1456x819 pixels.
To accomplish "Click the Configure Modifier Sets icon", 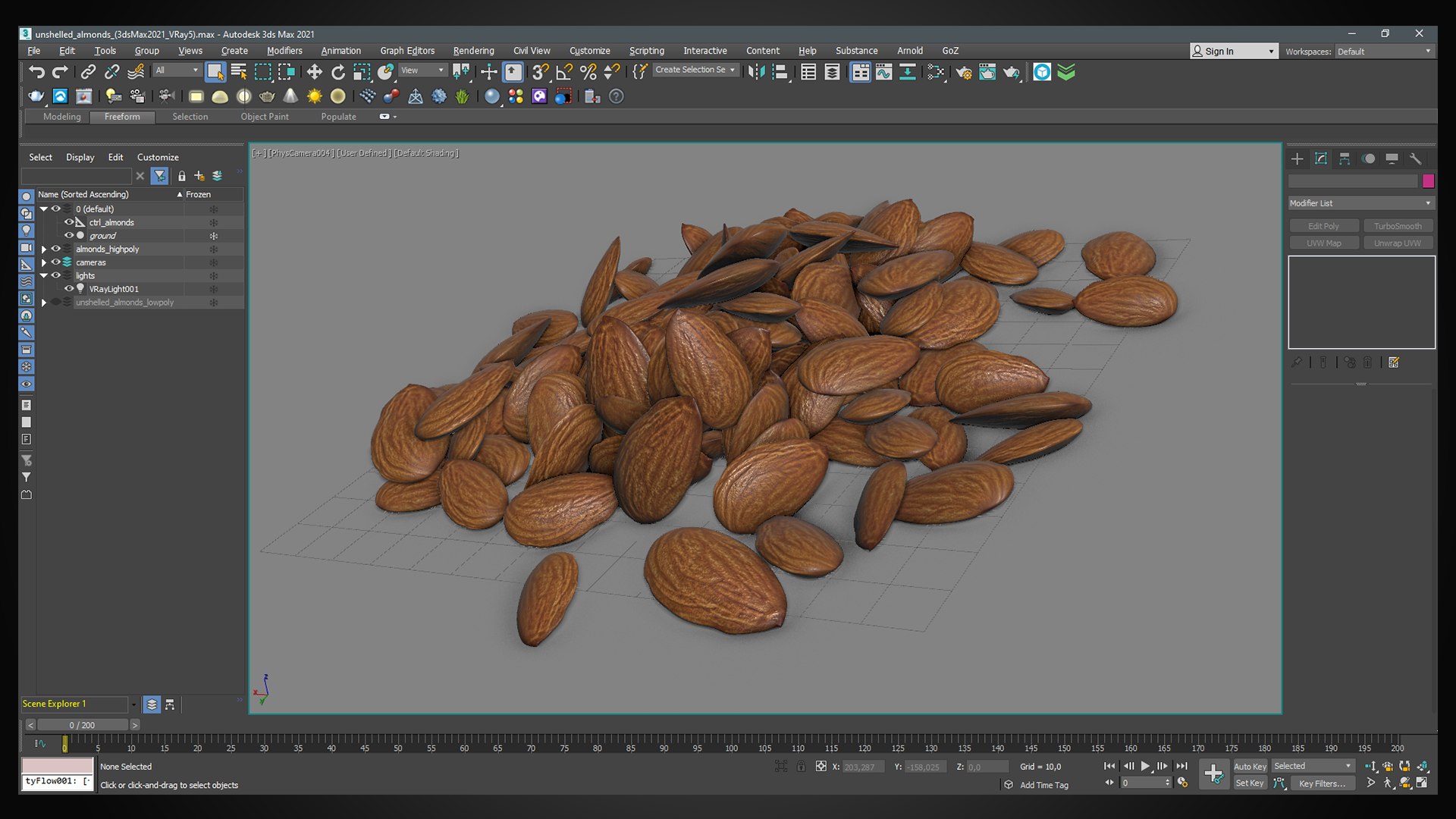I will click(1394, 362).
